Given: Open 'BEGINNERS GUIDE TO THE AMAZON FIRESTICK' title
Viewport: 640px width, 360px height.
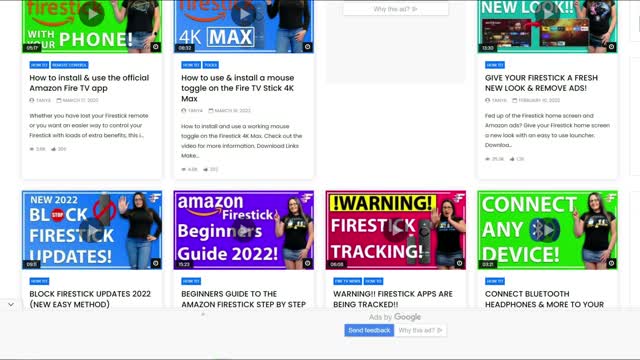Looking at the screenshot, I should click(244, 299).
